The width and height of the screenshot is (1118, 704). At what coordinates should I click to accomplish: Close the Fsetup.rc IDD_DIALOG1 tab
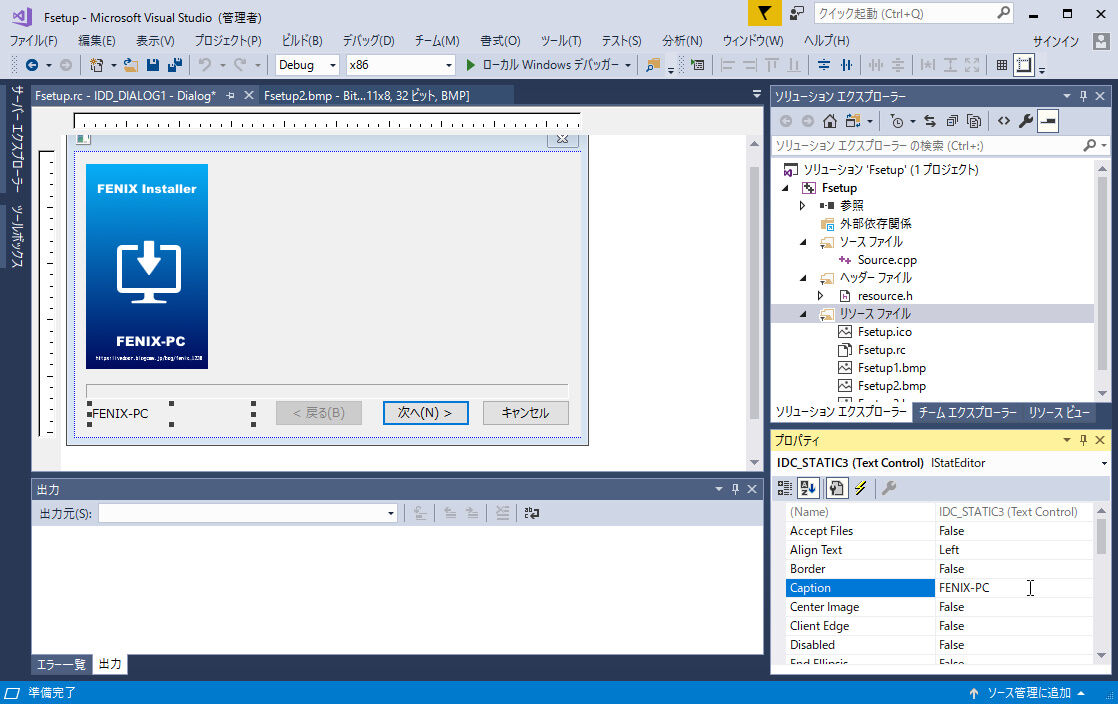[x=248, y=95]
